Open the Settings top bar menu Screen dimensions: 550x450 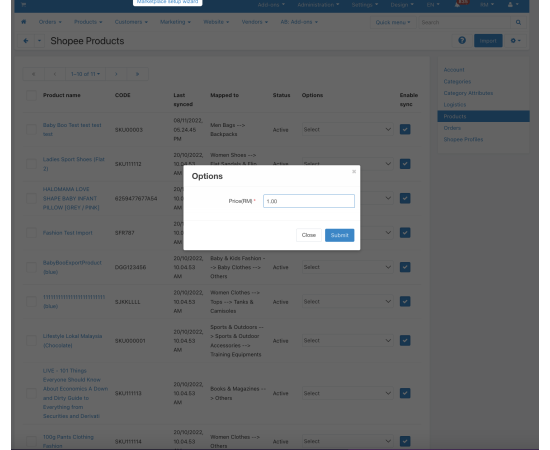[x=365, y=5]
